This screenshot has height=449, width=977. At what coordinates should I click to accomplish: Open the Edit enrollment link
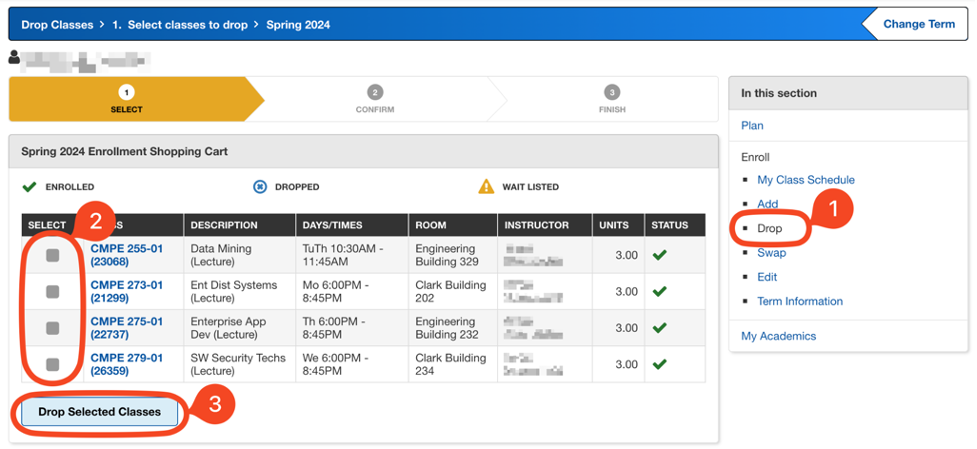(767, 277)
